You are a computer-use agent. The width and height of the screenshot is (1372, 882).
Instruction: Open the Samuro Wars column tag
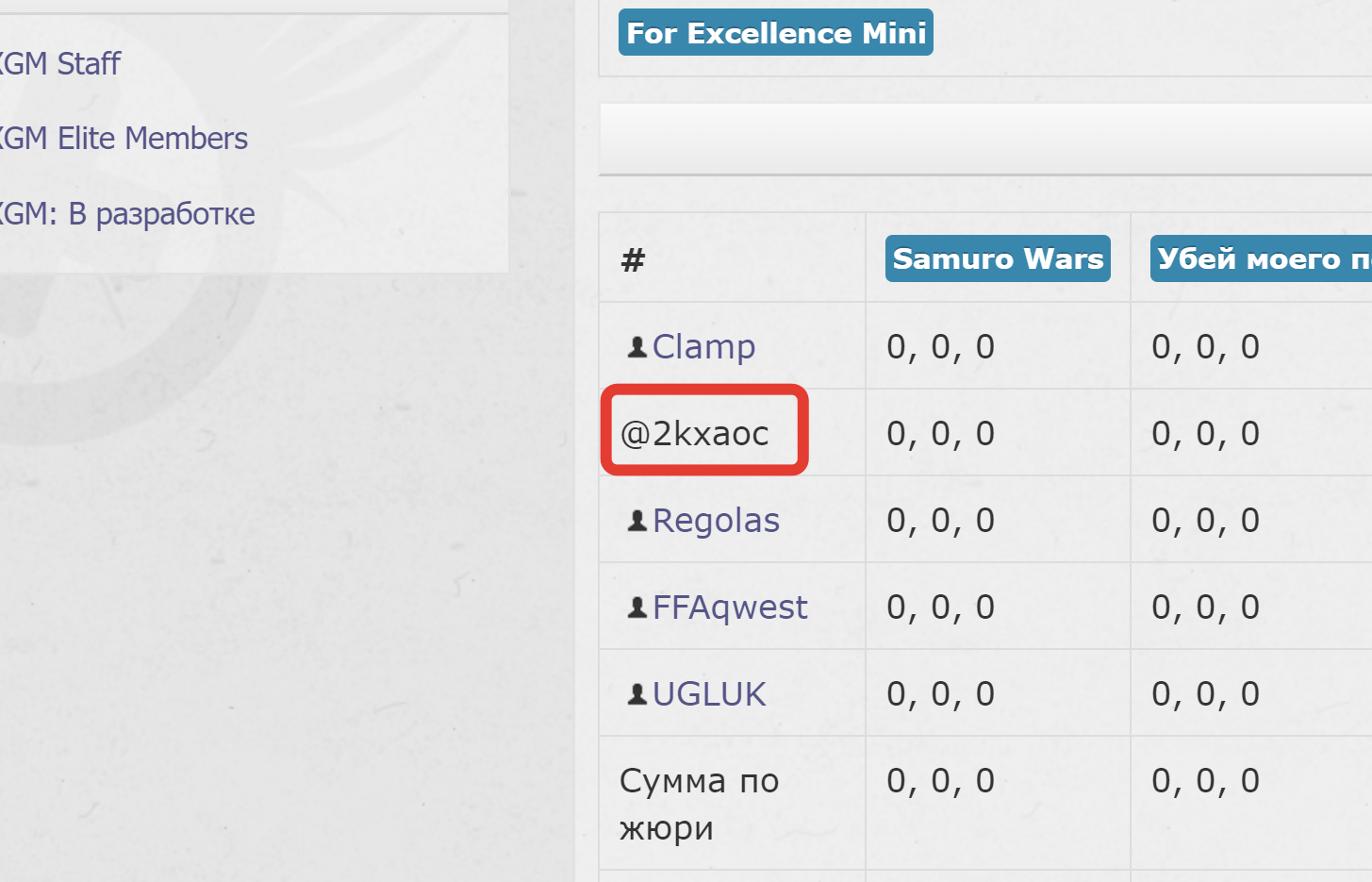pyautogui.click(x=998, y=258)
